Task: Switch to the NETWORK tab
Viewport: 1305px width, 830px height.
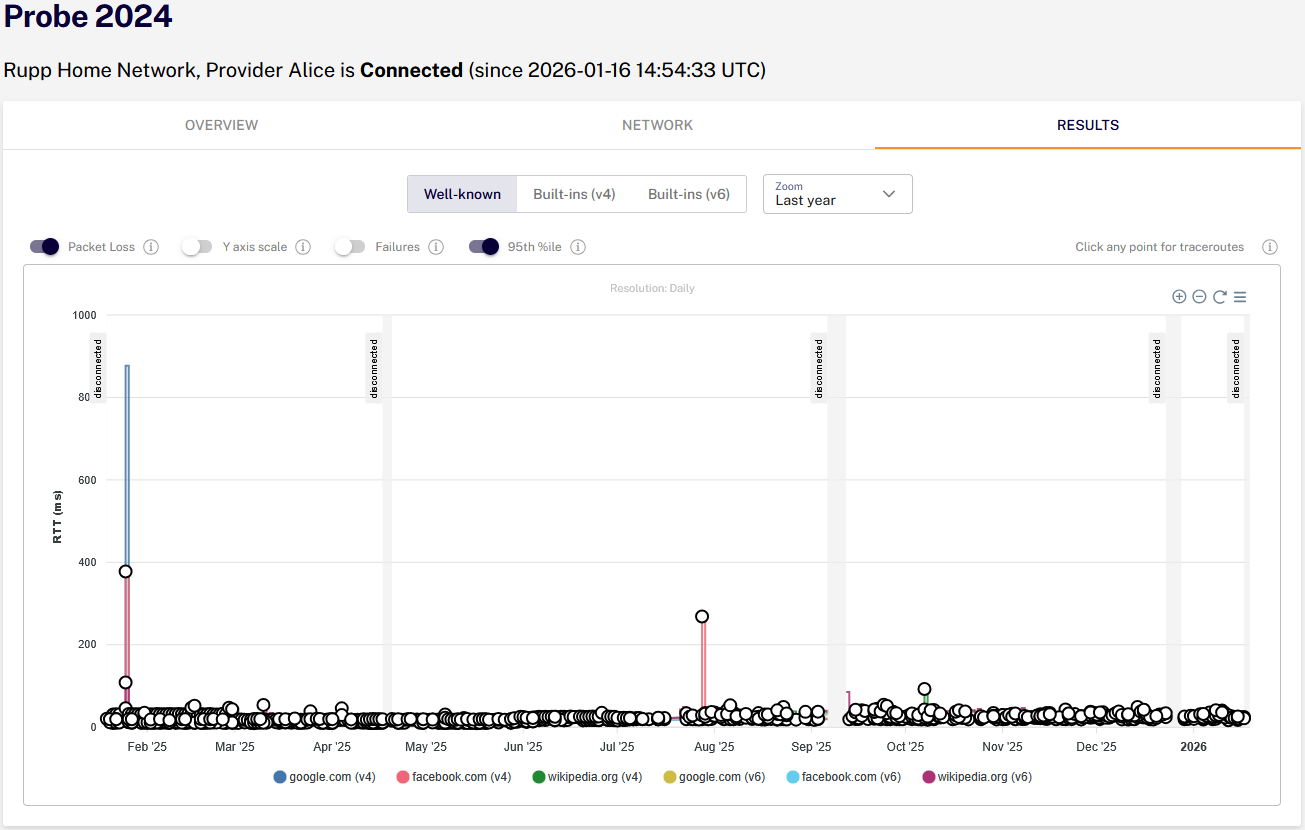Action: tap(657, 125)
